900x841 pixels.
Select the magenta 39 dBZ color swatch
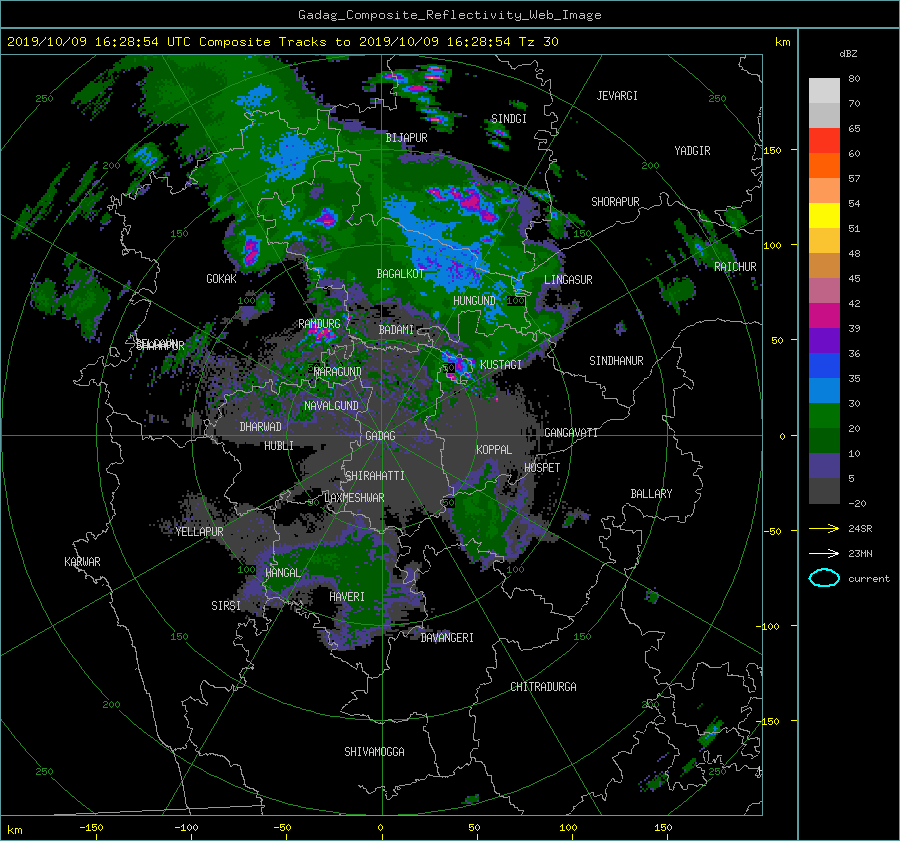tap(824, 316)
